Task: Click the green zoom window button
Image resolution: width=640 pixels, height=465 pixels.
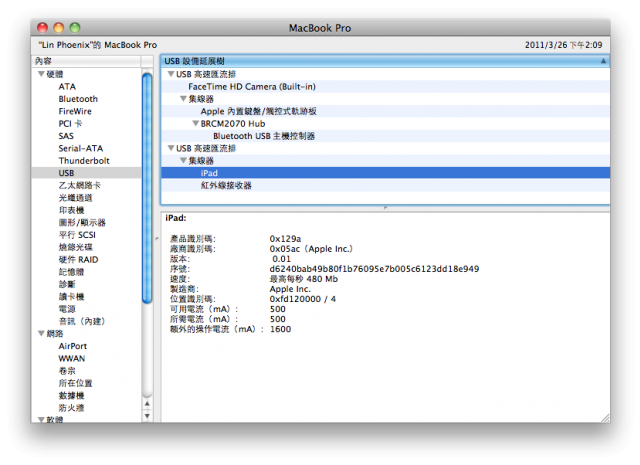Action: [75, 28]
